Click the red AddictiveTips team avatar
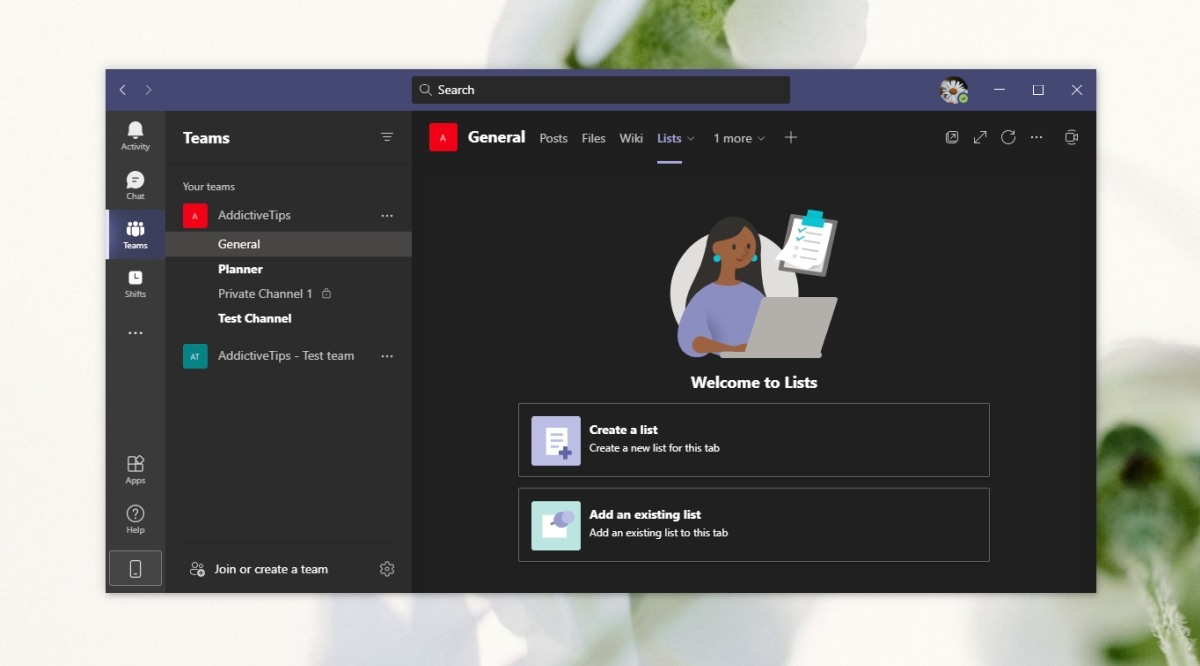The height and width of the screenshot is (666, 1200). click(x=195, y=215)
